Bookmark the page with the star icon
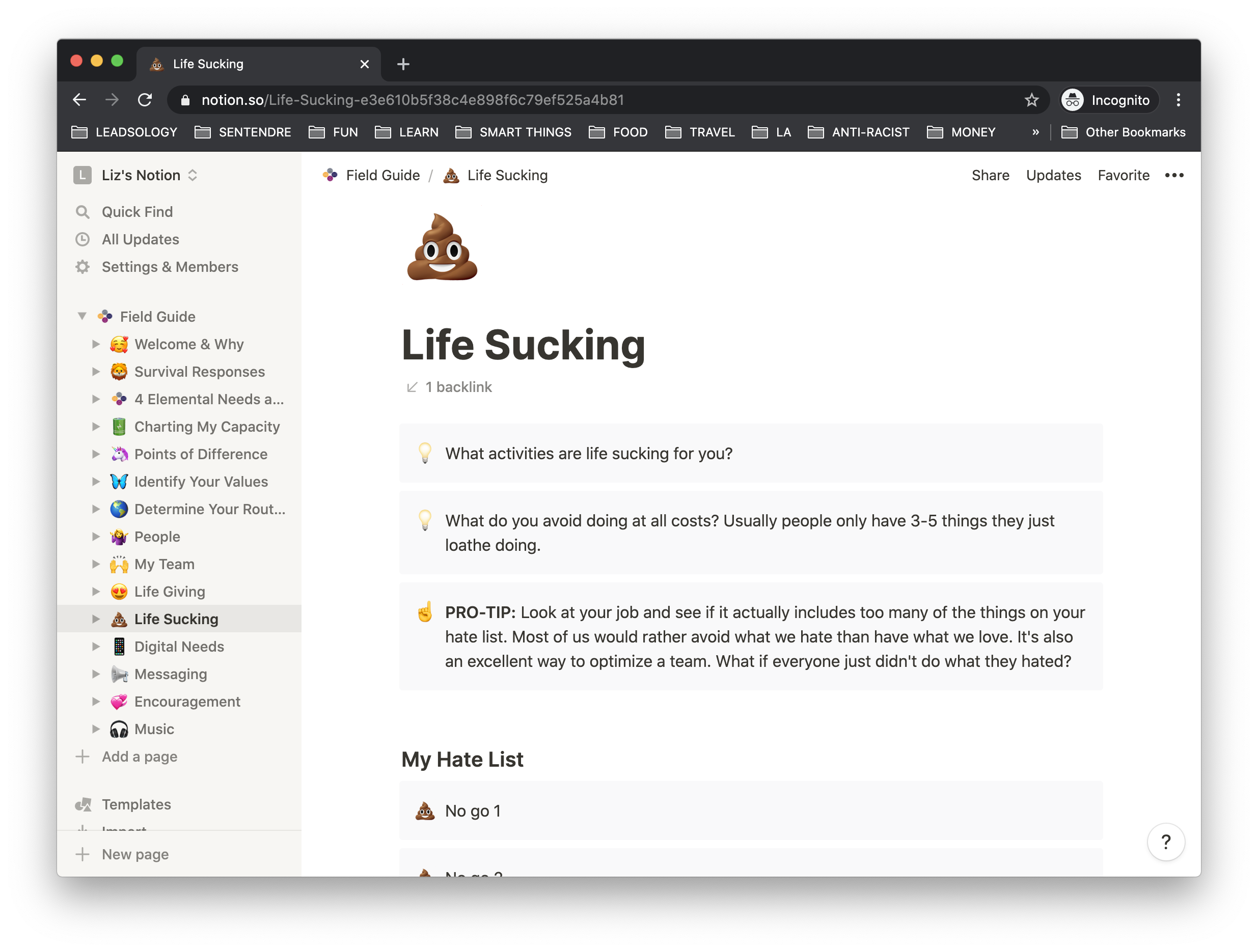 1031,99
